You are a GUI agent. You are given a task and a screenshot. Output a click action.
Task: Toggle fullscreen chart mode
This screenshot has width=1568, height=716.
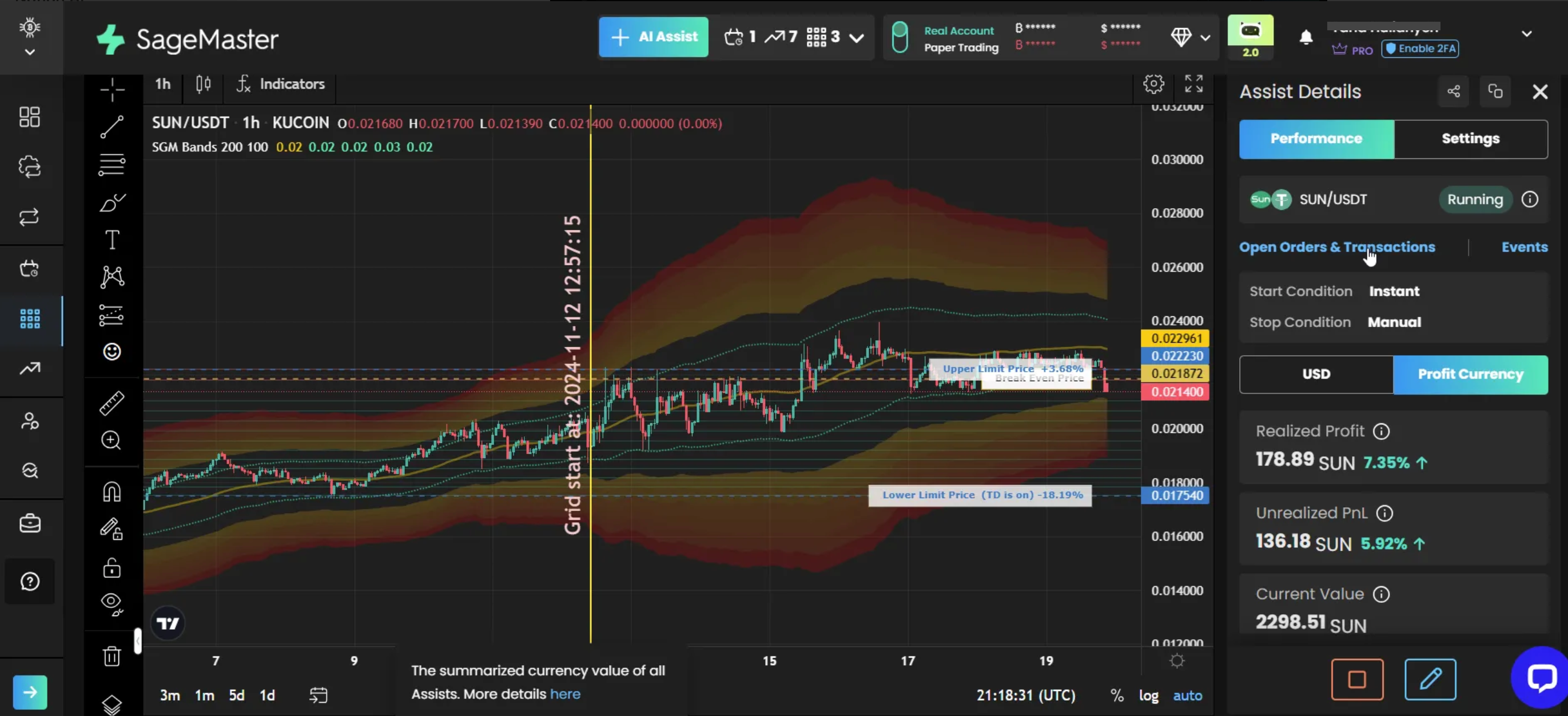point(1193,83)
